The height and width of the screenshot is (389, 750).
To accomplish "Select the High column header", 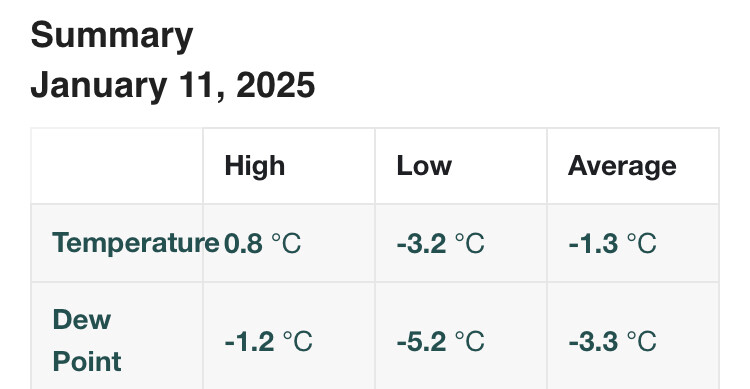I will 254,167.
